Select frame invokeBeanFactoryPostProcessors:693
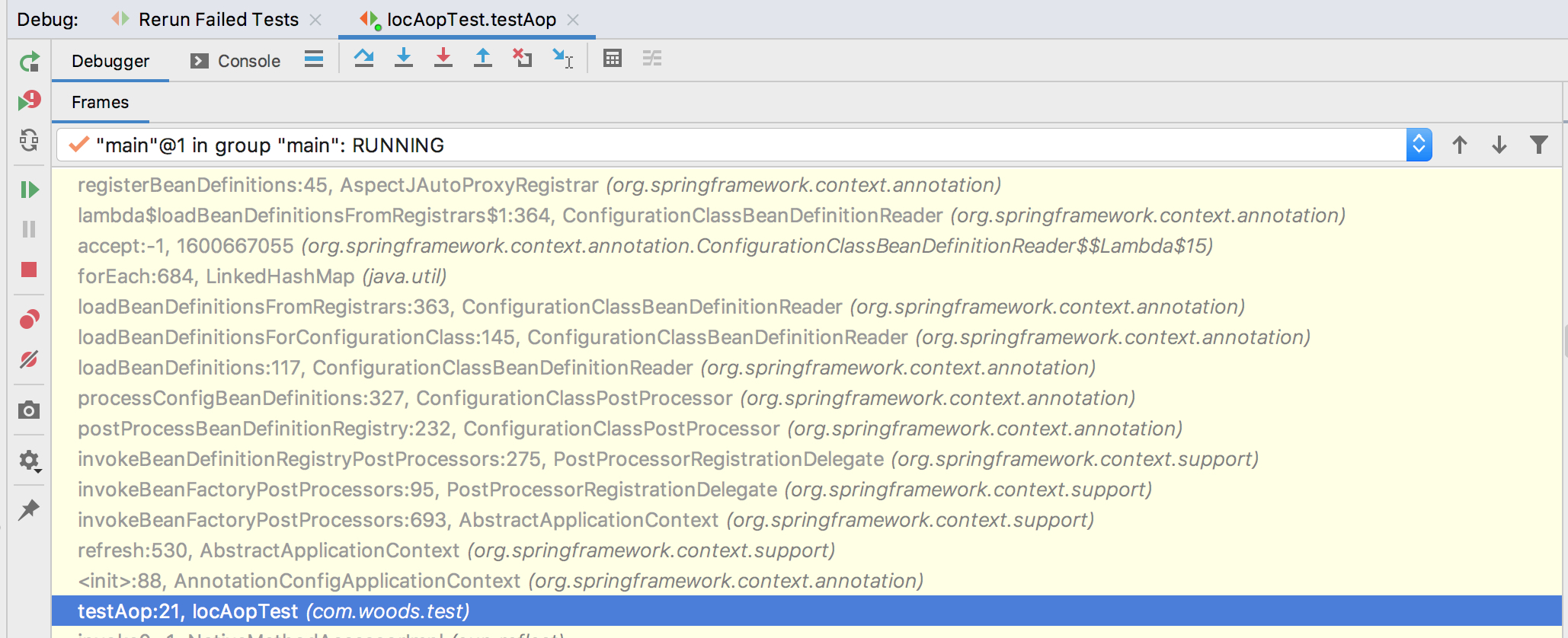 [806, 520]
